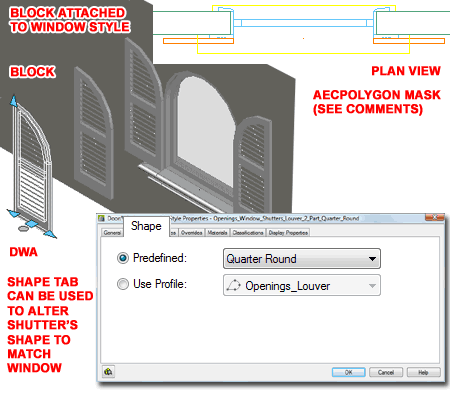Close the Style Properties dialog window

pyautogui.click(x=435, y=218)
